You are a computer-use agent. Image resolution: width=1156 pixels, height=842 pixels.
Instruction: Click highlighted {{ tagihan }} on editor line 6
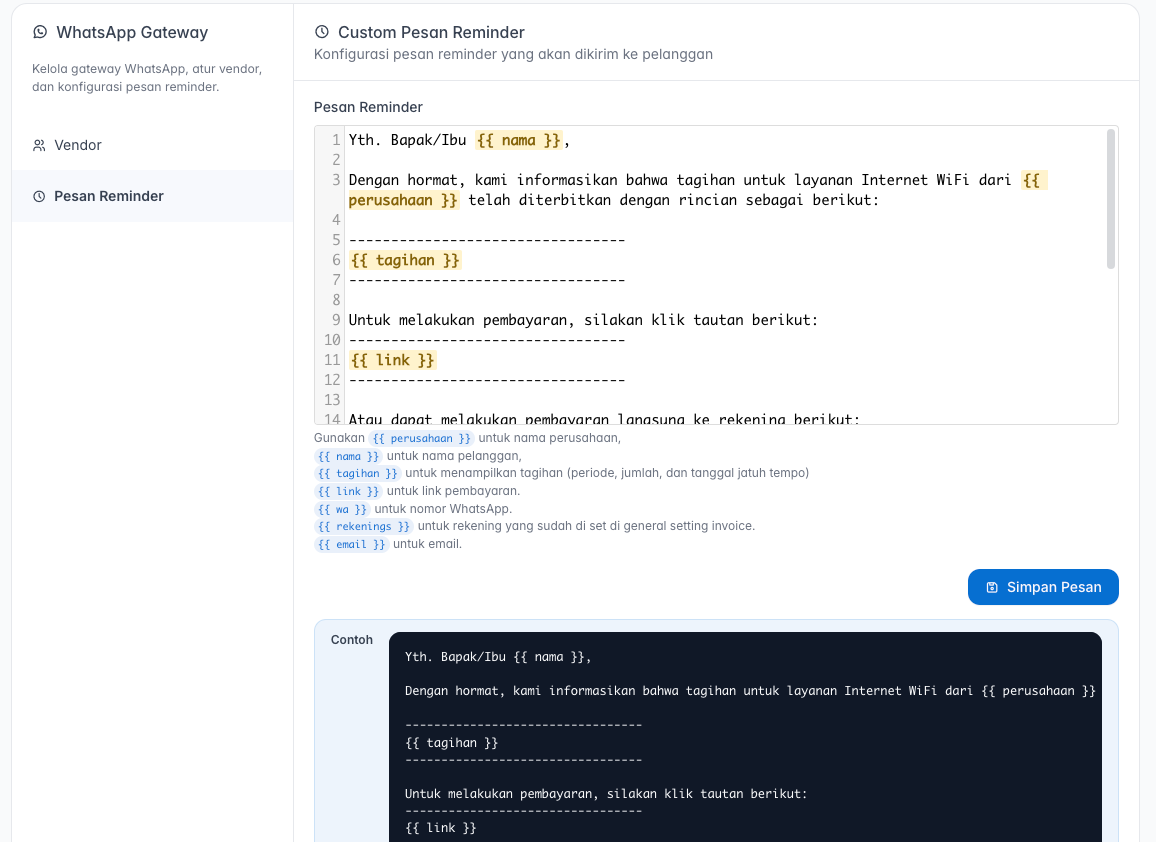[x=405, y=260]
